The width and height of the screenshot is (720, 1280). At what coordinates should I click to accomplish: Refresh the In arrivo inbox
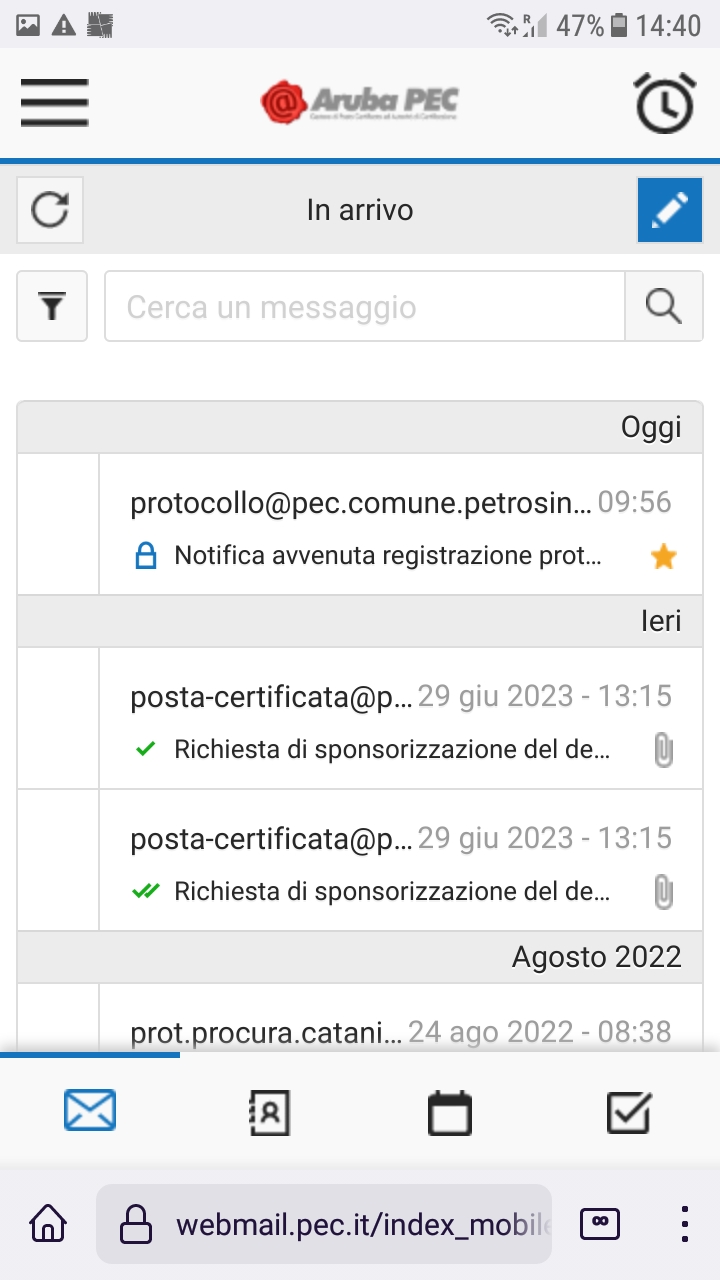(50, 210)
